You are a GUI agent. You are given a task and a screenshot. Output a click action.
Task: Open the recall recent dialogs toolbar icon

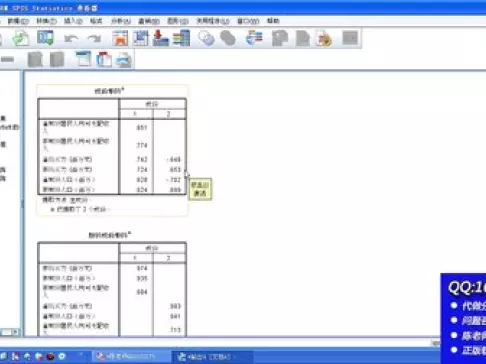(45, 38)
